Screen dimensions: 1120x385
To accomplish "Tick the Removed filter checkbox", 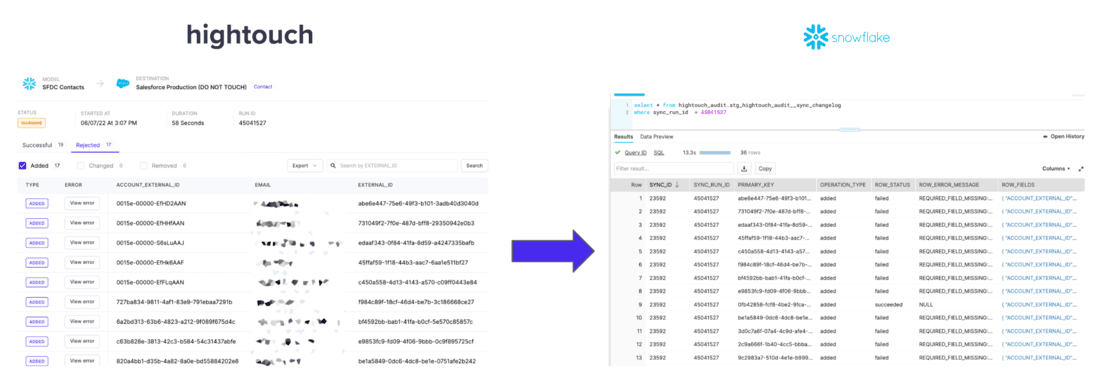I will [x=144, y=166].
